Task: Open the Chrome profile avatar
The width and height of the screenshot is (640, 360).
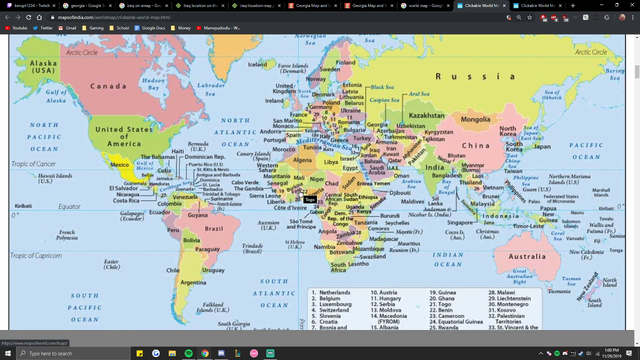Action: [622, 18]
